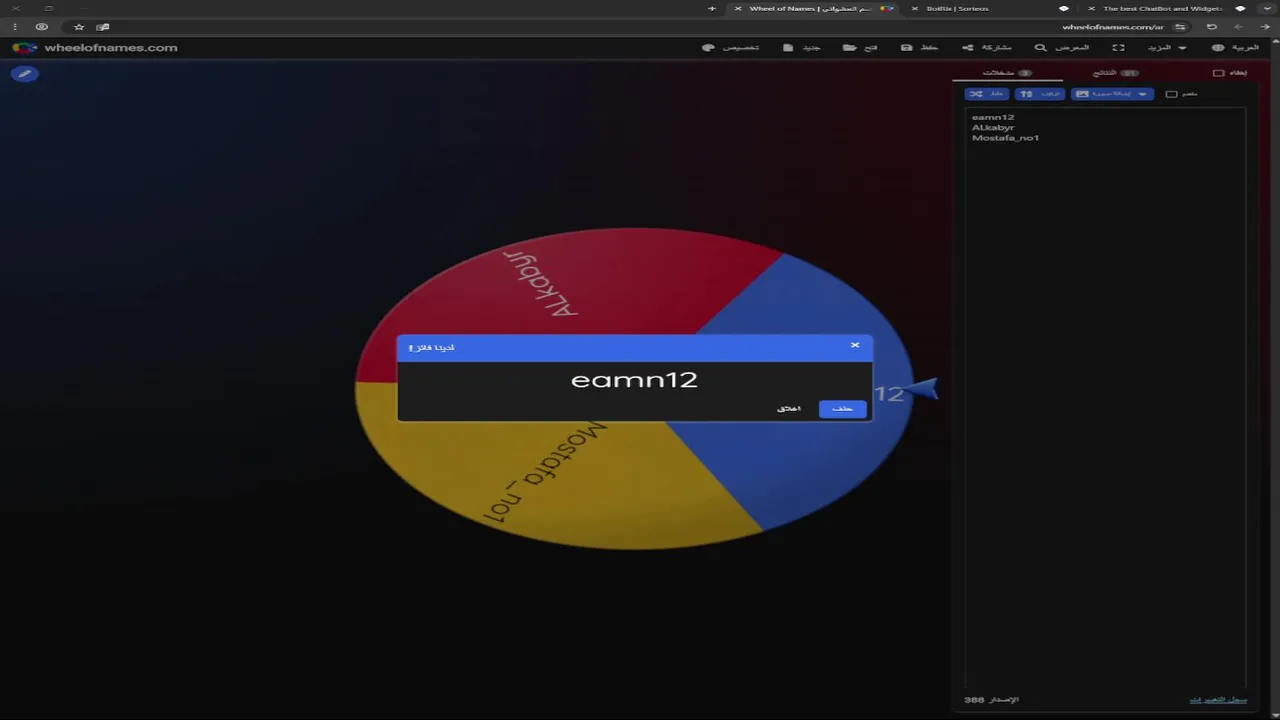
Task: Click the eye icon in browser toolbar
Action: (42, 27)
